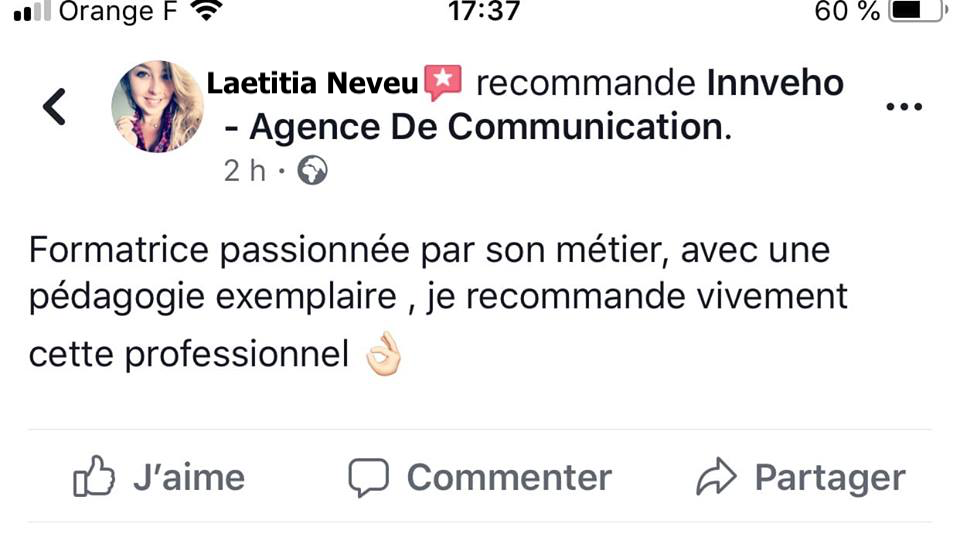Tap the cellular signal bars
Screen dimensions: 960x540
32,14
